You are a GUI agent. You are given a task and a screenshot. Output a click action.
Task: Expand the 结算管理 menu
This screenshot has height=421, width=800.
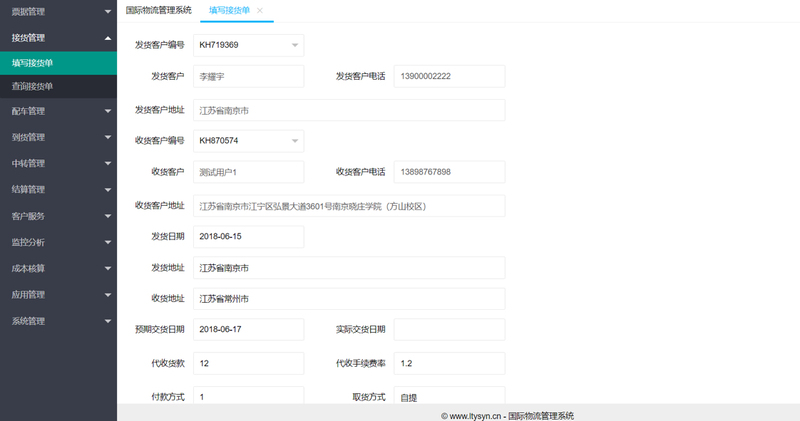coord(58,189)
